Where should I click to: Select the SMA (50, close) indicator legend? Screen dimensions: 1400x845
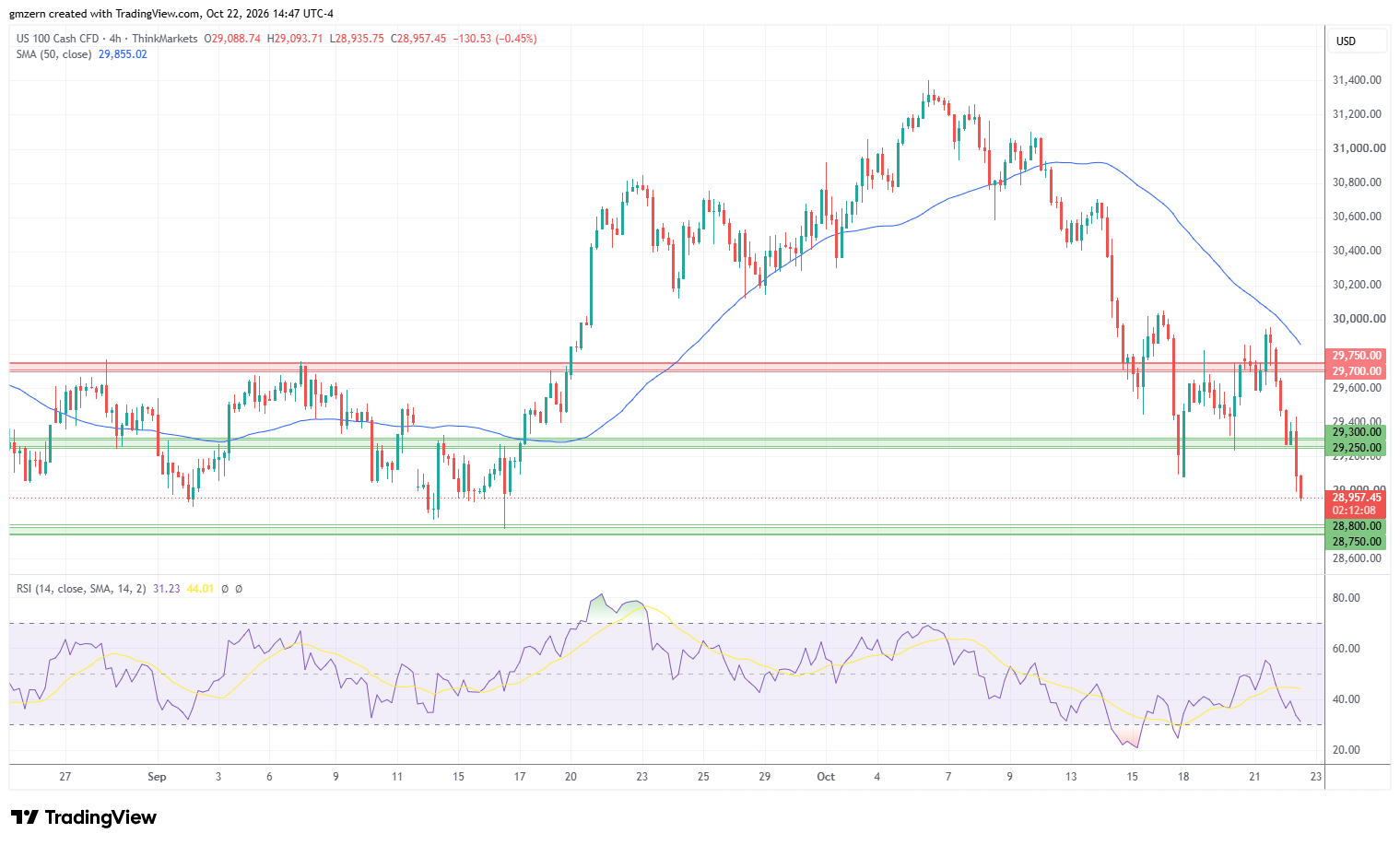(54, 54)
